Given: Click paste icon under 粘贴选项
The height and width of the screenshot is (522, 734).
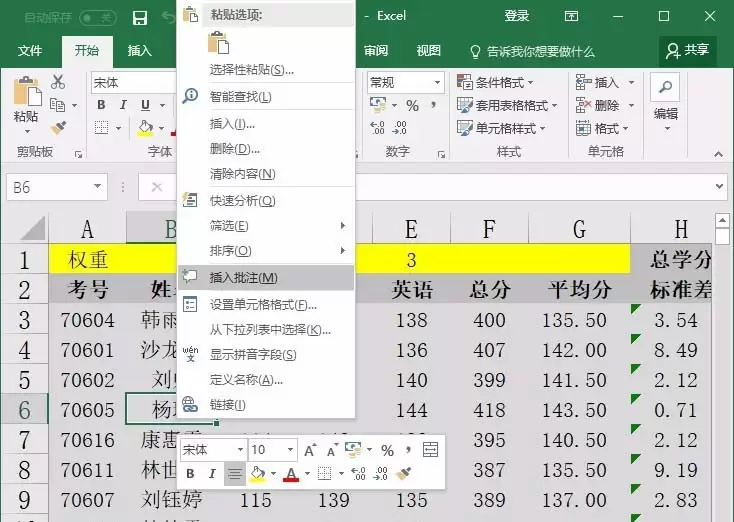Looking at the screenshot, I should click(219, 42).
